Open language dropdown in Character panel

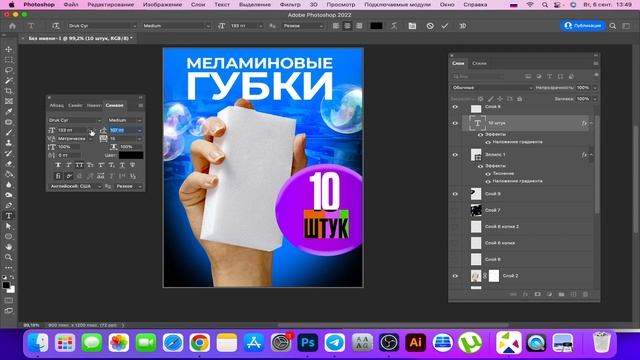coord(75,186)
